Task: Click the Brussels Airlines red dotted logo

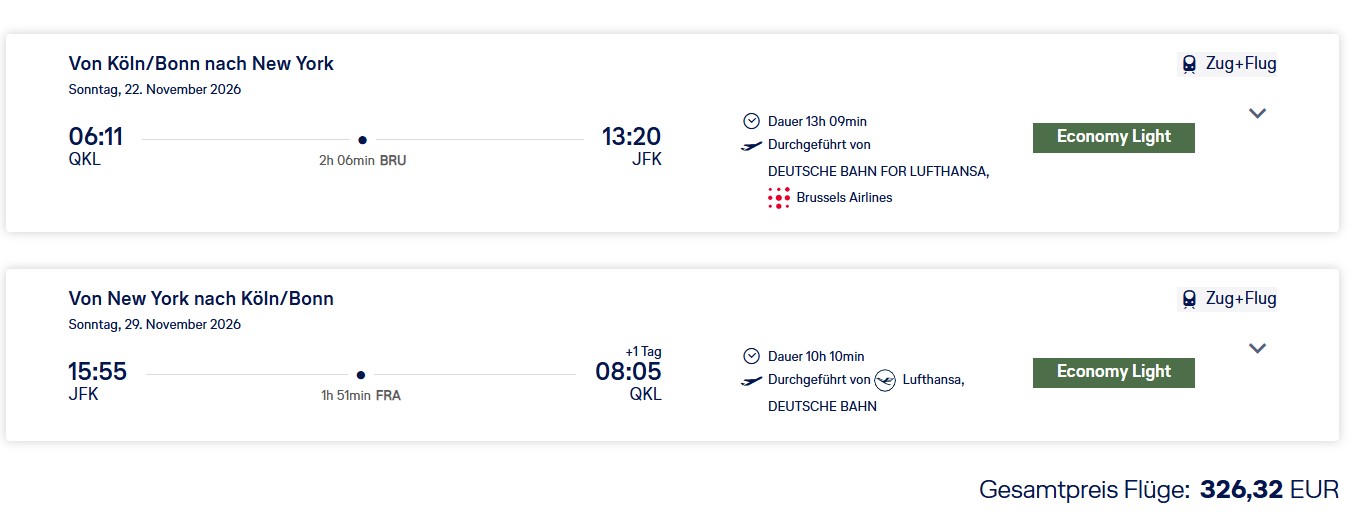Action: 779,198
